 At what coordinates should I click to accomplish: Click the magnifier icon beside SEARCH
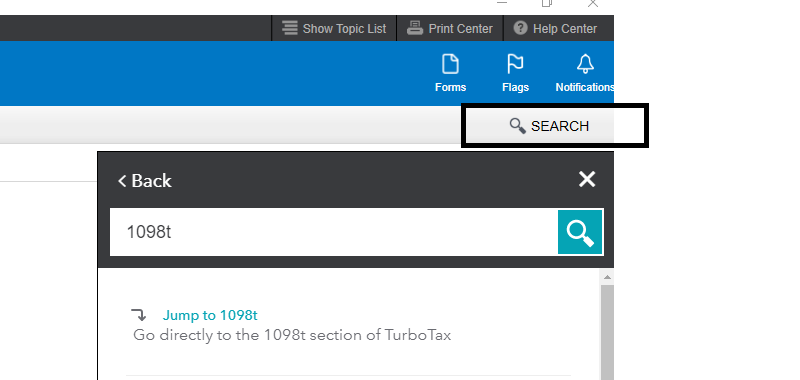click(x=517, y=126)
